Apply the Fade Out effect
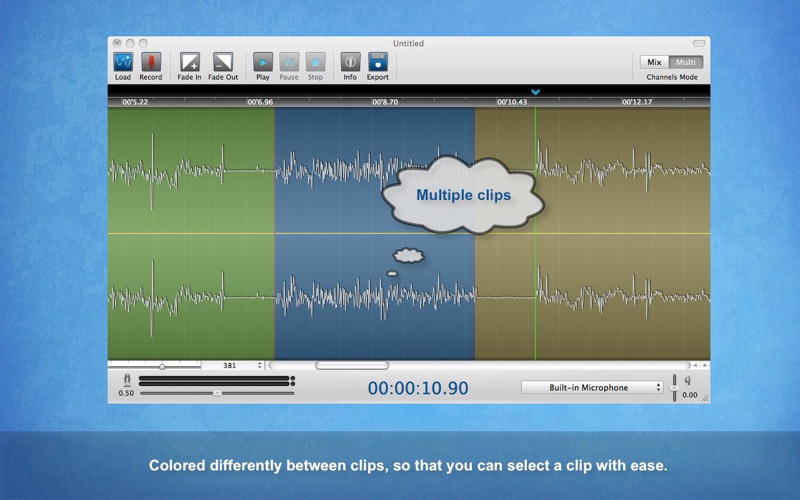This screenshot has height=500, width=800. click(223, 62)
